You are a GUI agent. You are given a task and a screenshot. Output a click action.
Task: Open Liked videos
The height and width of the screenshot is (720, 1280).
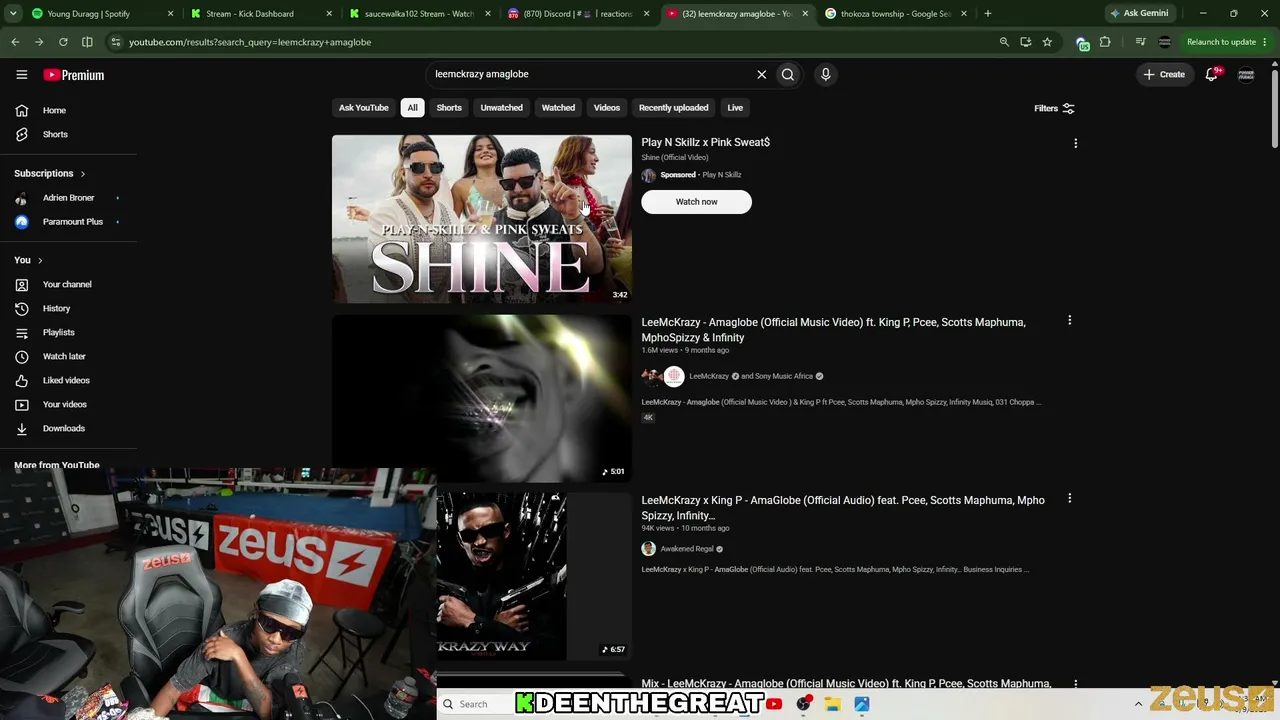68,380
